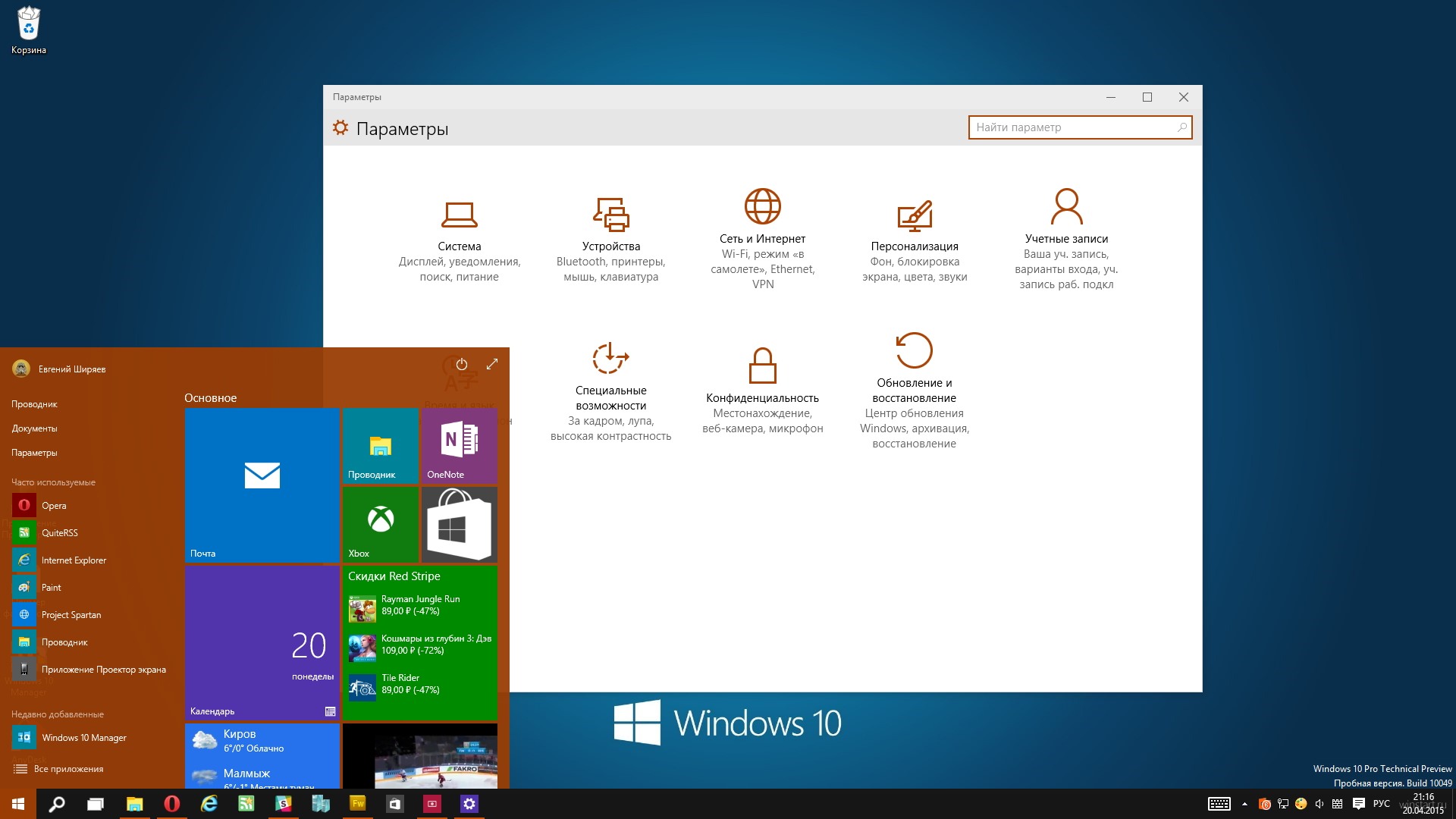Open Settings gear on taskbar

pos(469,804)
